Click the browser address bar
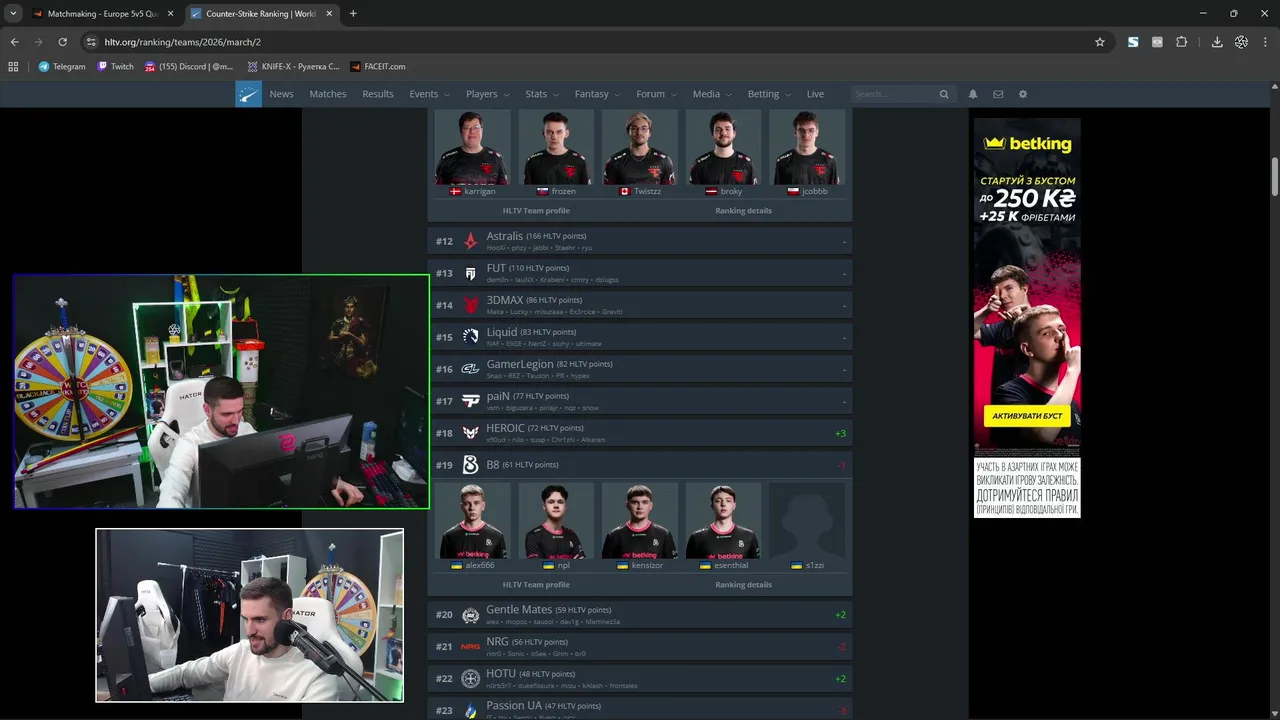This screenshot has width=1280, height=720. pos(590,42)
